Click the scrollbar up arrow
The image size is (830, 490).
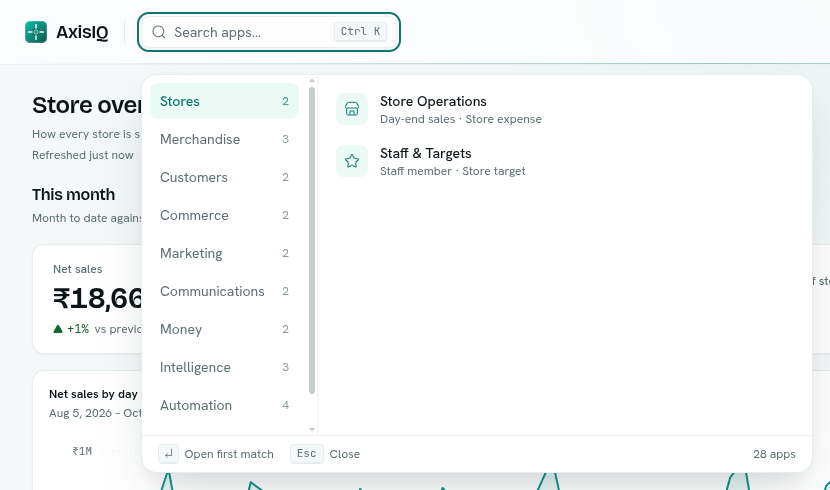[x=312, y=81]
